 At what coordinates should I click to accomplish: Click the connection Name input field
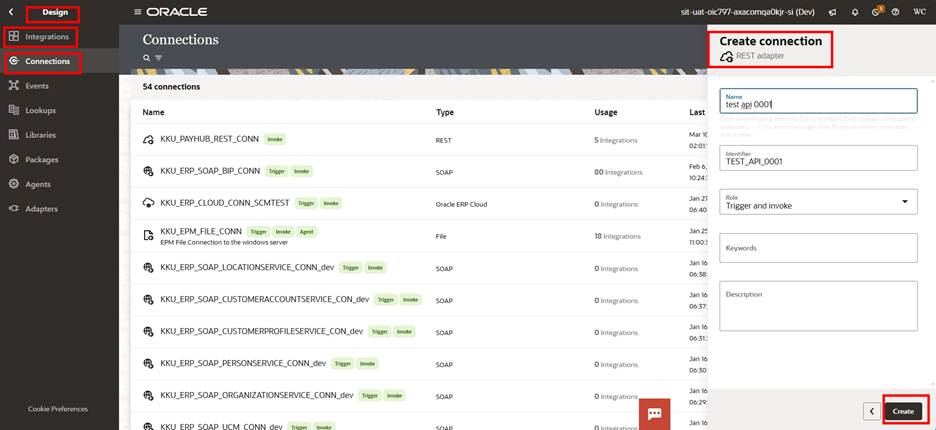click(x=818, y=101)
